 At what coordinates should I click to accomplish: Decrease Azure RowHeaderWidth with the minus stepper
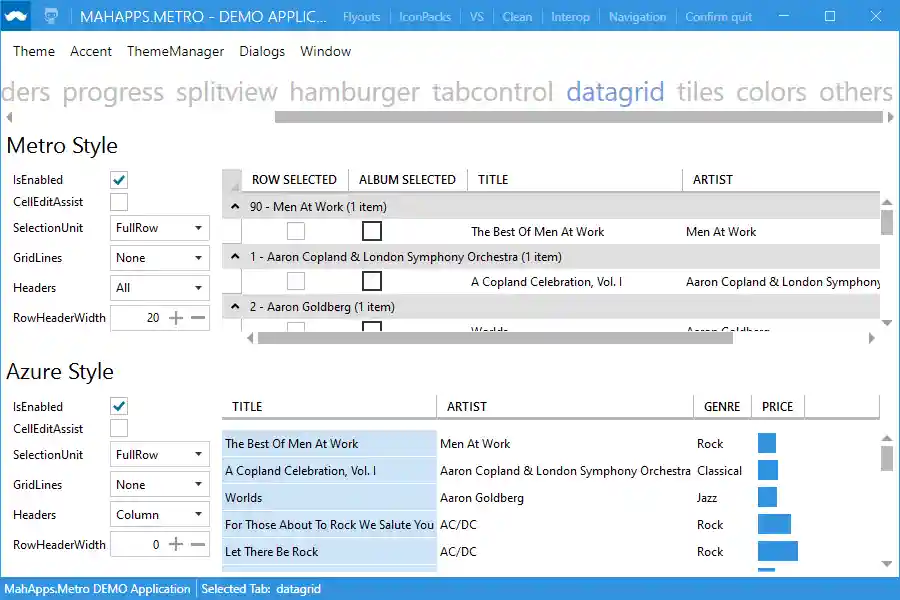click(x=199, y=544)
